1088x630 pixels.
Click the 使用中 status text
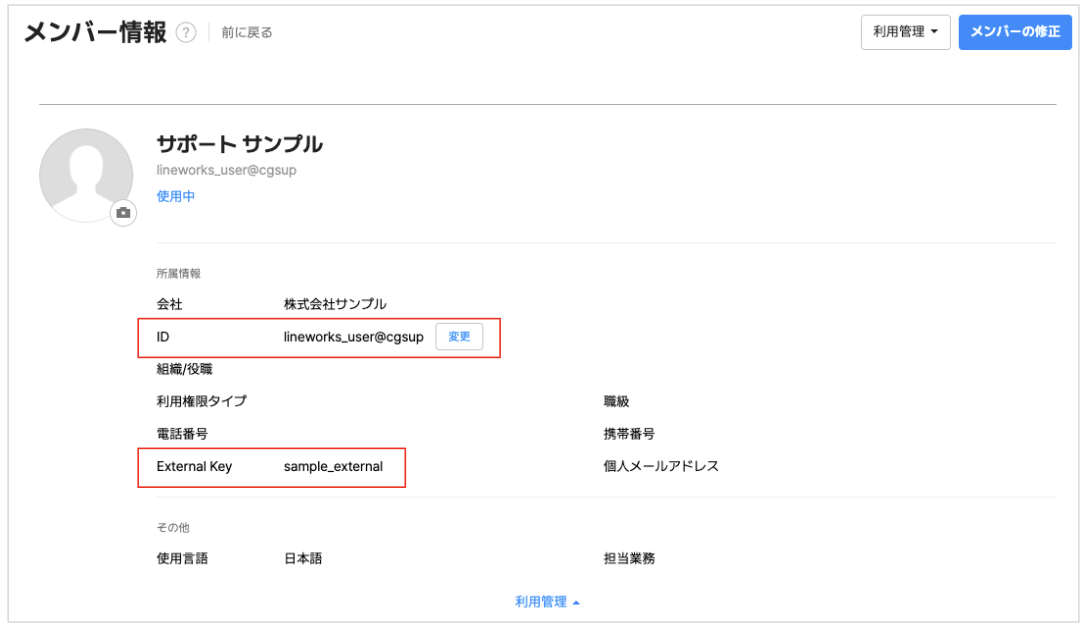[176, 196]
